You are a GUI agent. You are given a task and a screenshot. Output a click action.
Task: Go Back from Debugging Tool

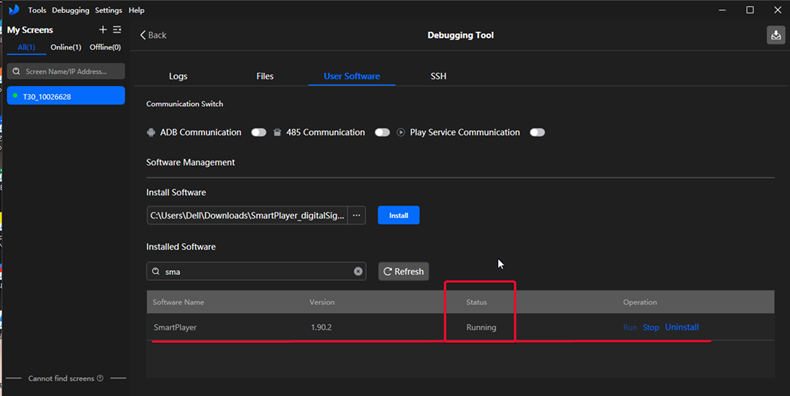click(153, 35)
